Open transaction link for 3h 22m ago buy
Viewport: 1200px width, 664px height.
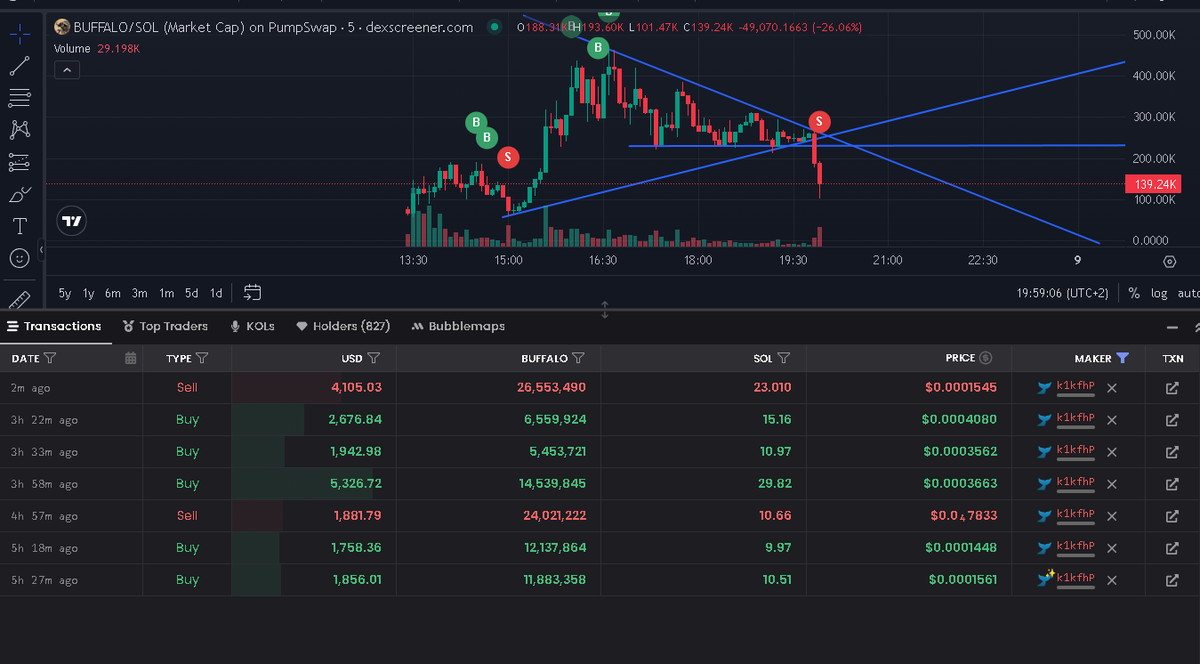coord(1172,419)
